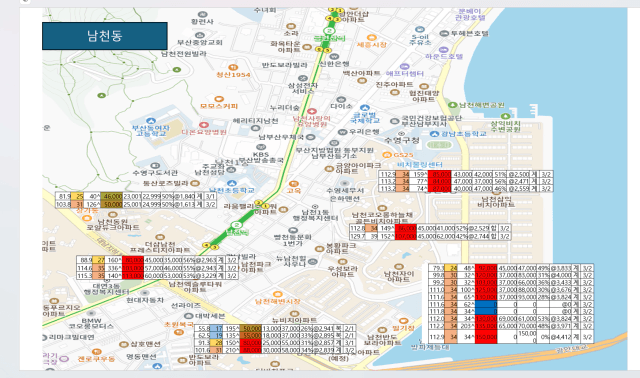Click the @3,229 value
640x378 pixels.
pyautogui.click(x=205, y=276)
